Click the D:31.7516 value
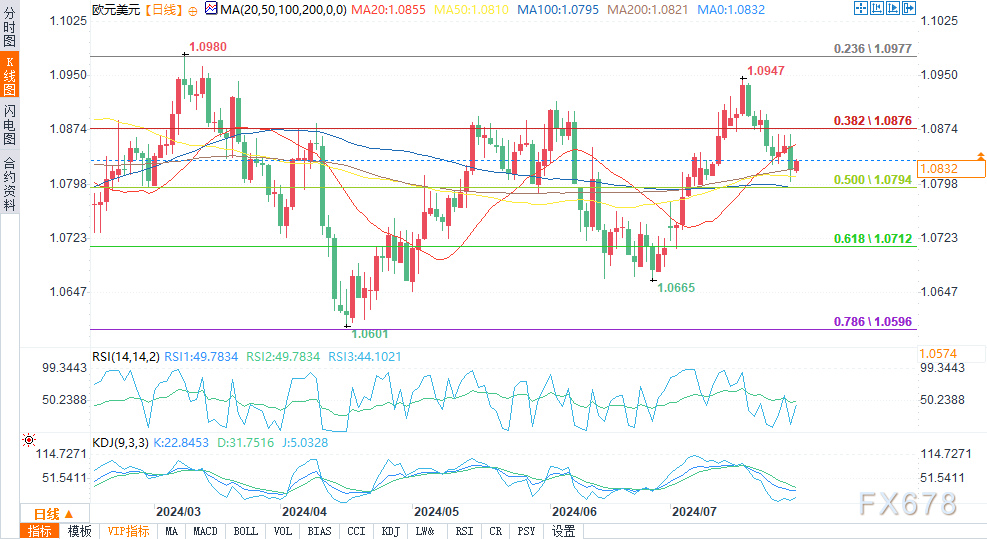987x539 pixels. coord(245,443)
